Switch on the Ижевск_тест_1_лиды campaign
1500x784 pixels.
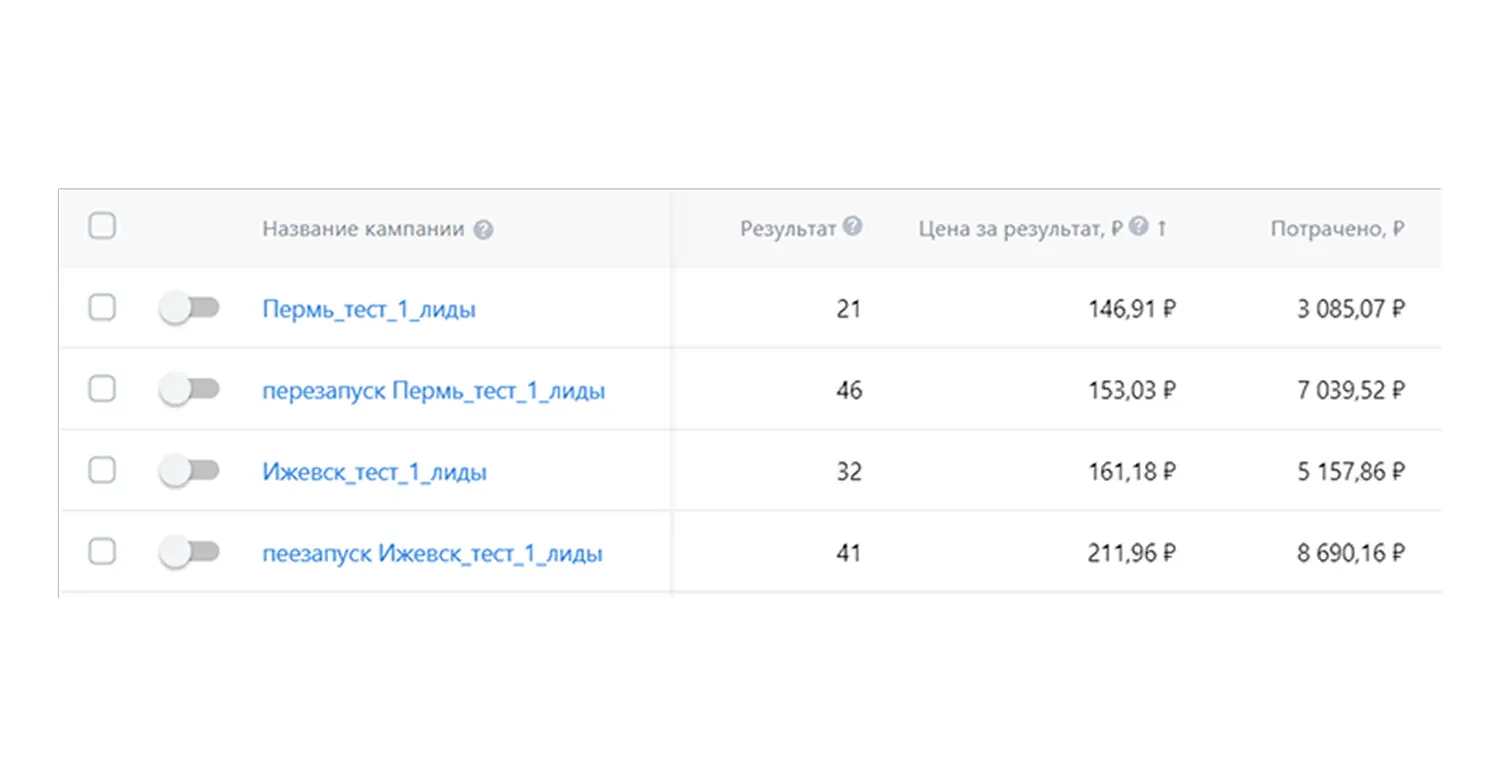pyautogui.click(x=189, y=471)
